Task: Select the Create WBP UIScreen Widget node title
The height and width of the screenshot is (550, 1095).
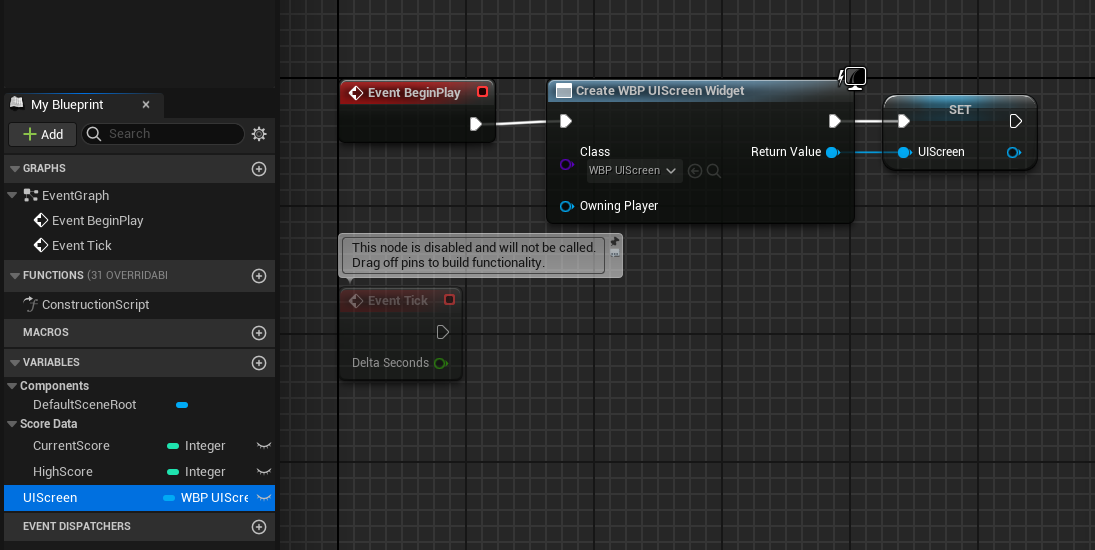Action: [660, 91]
